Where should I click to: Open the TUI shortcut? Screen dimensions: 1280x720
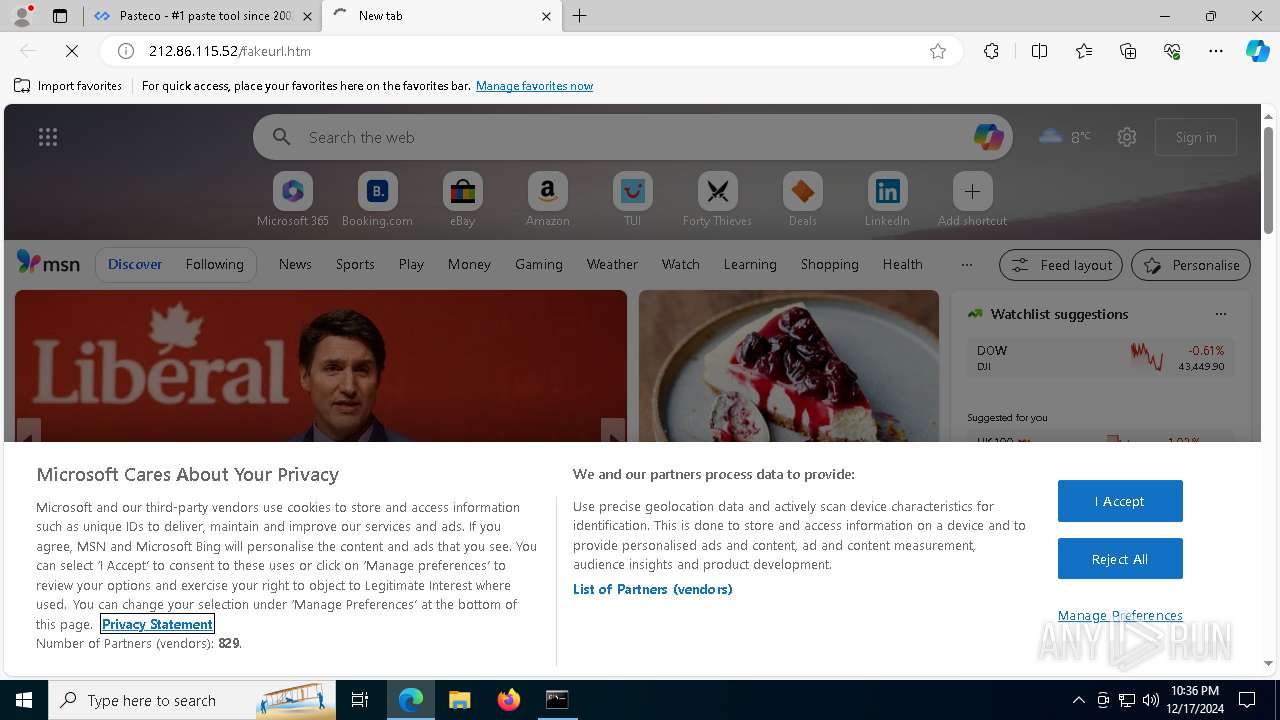coord(632,199)
